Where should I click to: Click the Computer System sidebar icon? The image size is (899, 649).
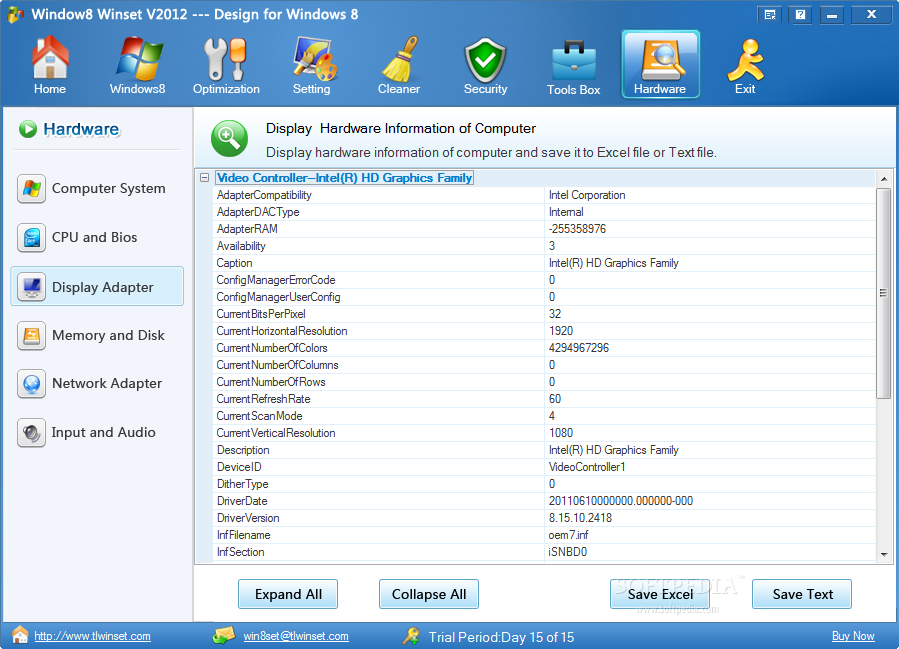point(32,189)
